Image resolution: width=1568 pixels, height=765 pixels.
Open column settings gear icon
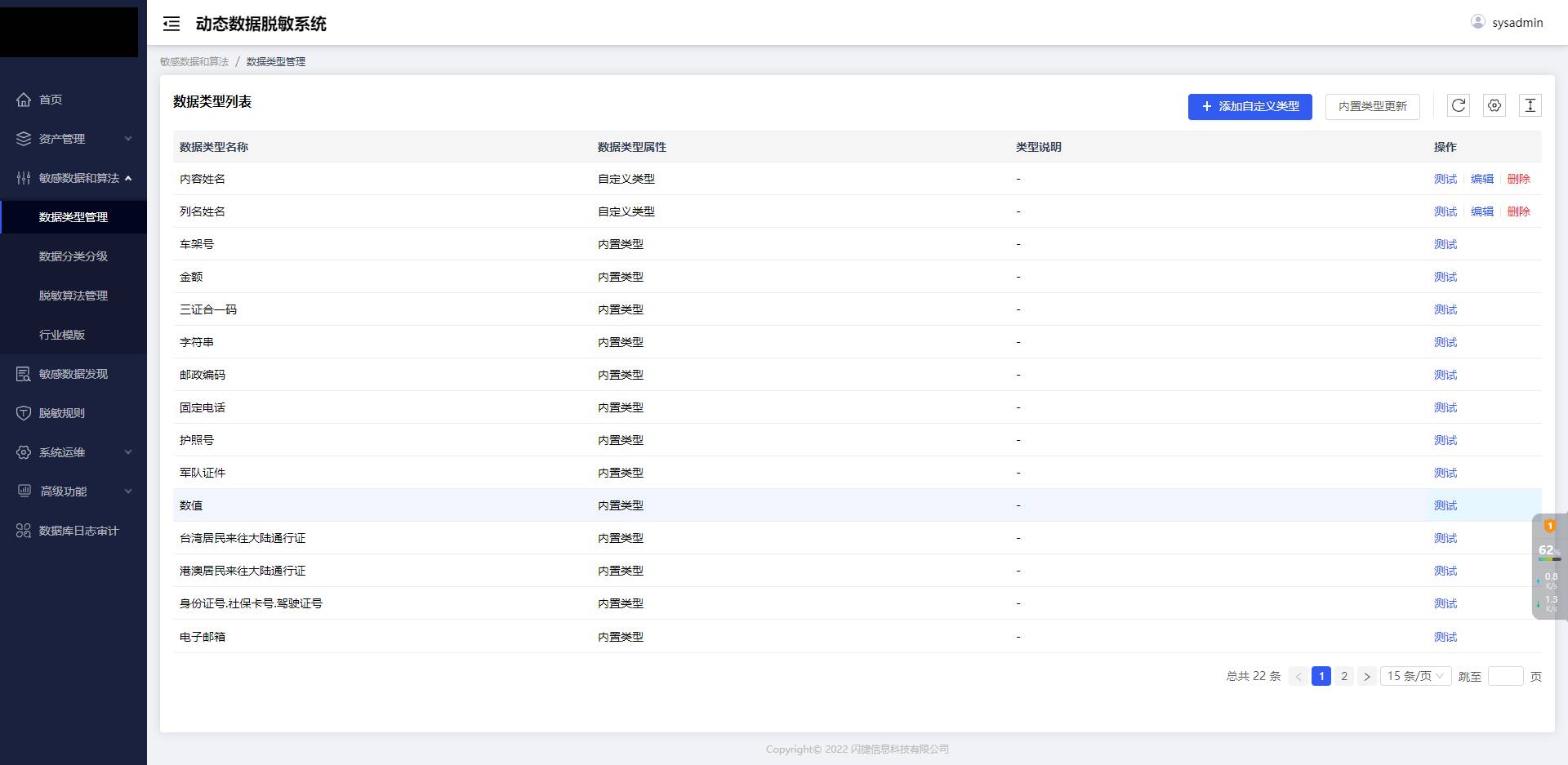tap(1494, 105)
